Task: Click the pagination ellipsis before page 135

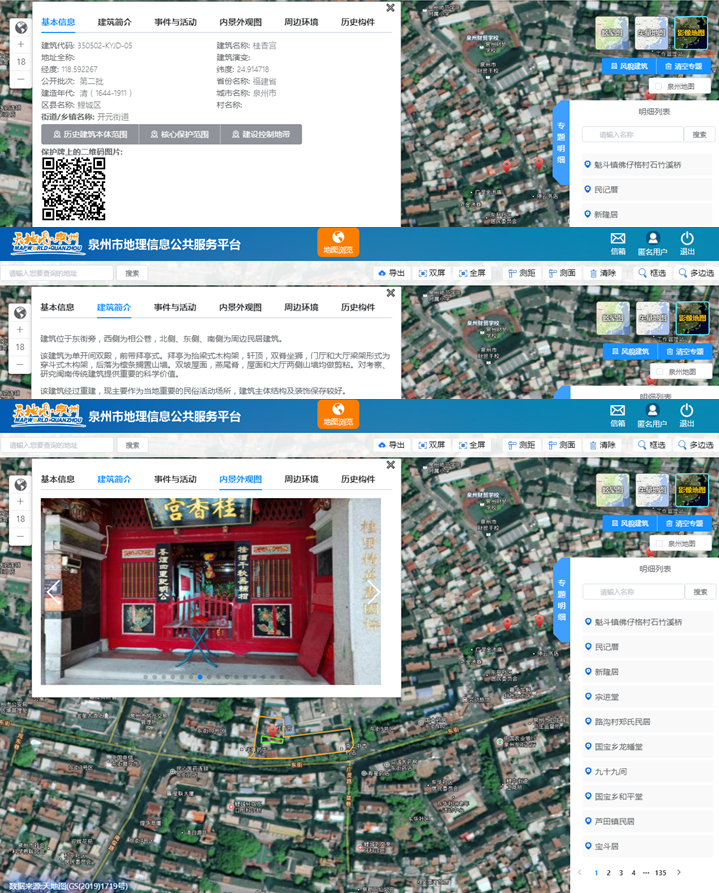Action: [645, 873]
